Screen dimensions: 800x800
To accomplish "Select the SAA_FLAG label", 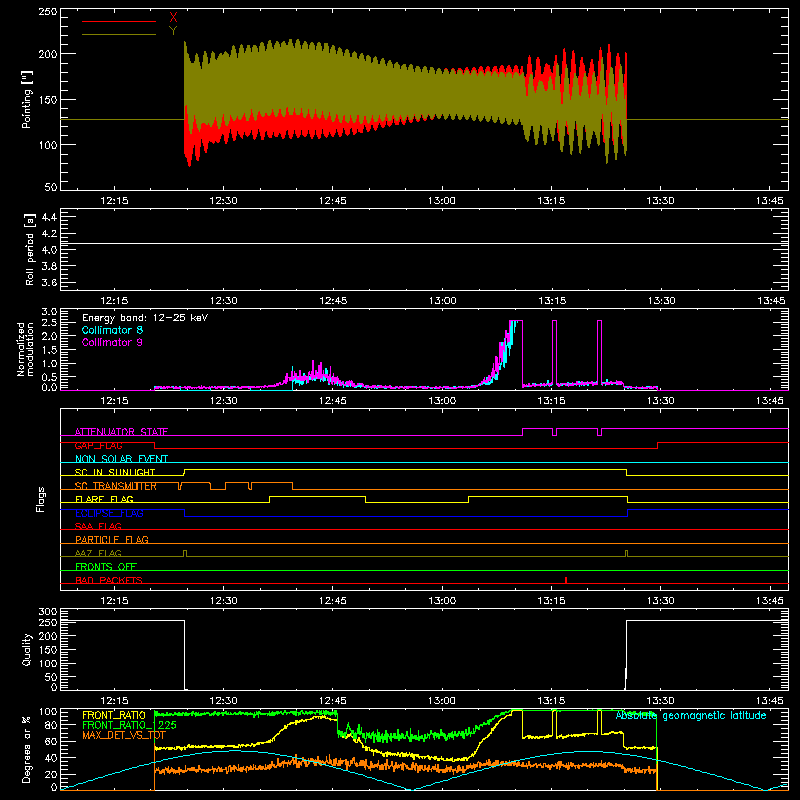I will point(98,526).
